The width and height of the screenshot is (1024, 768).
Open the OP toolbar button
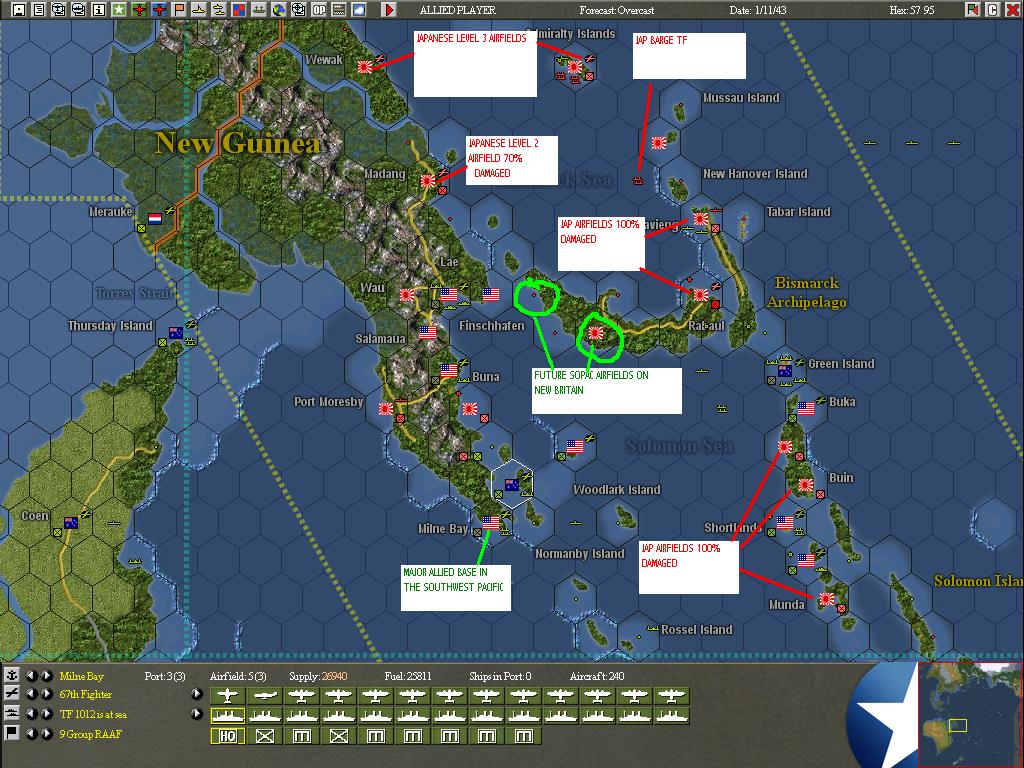point(319,9)
